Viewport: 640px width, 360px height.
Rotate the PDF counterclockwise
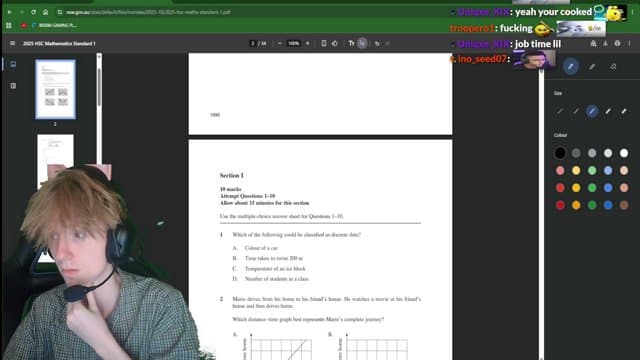tap(335, 43)
